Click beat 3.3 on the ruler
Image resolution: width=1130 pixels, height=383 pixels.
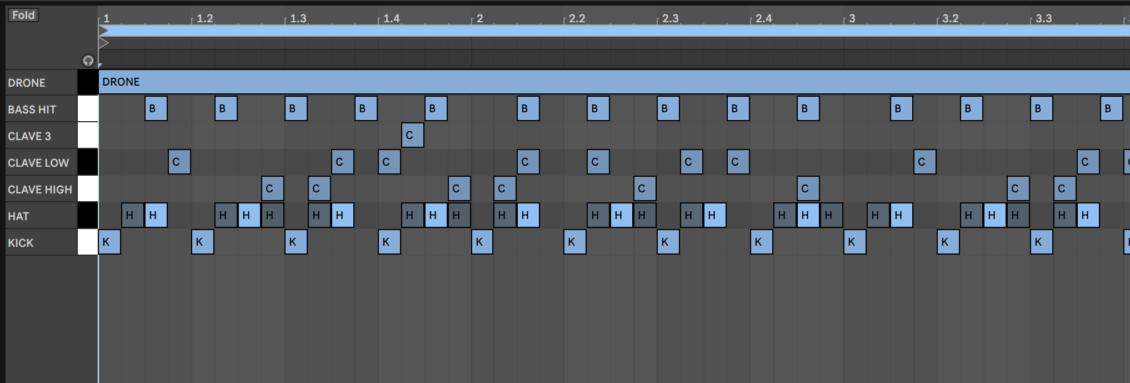[1043, 18]
